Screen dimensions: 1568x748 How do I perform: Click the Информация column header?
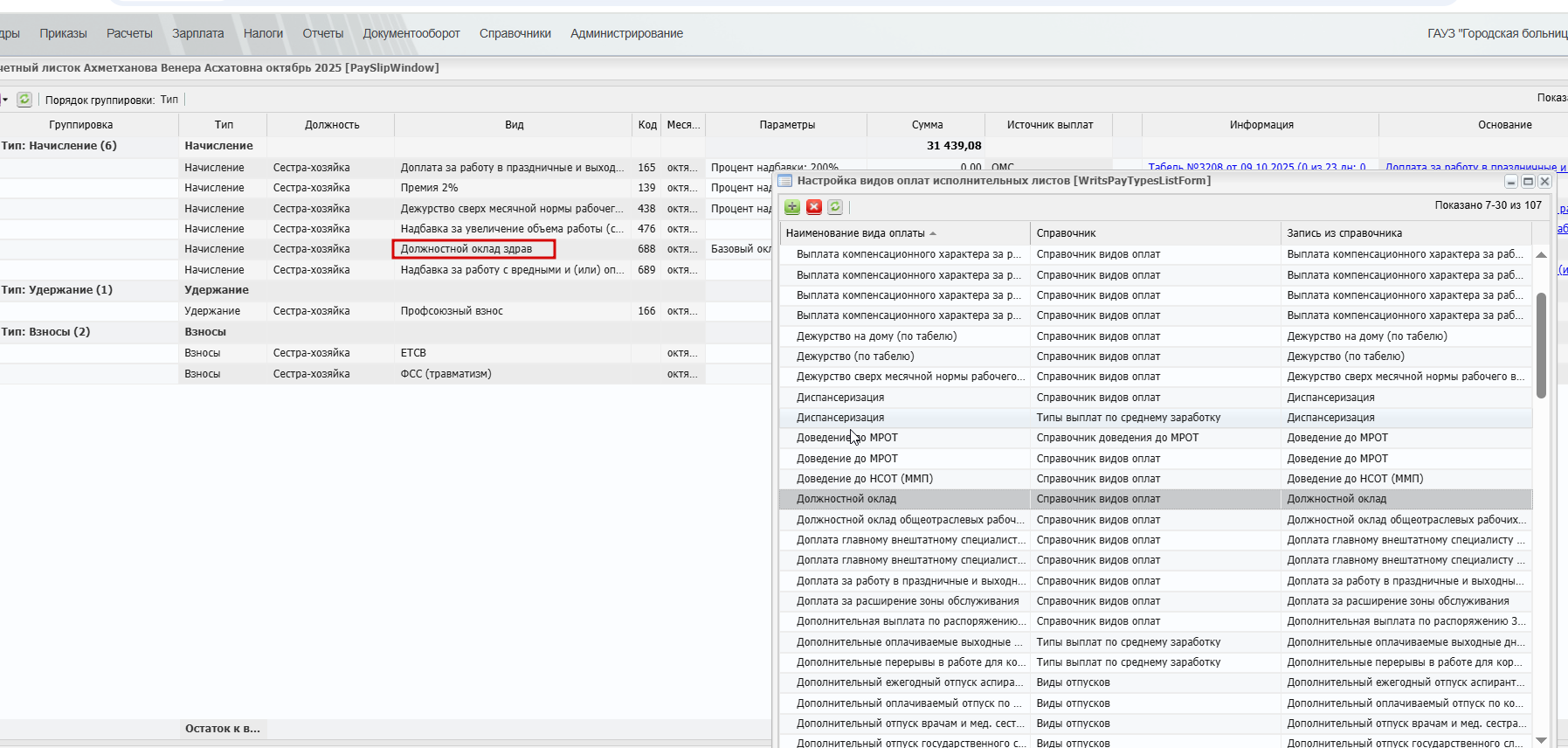point(1261,125)
